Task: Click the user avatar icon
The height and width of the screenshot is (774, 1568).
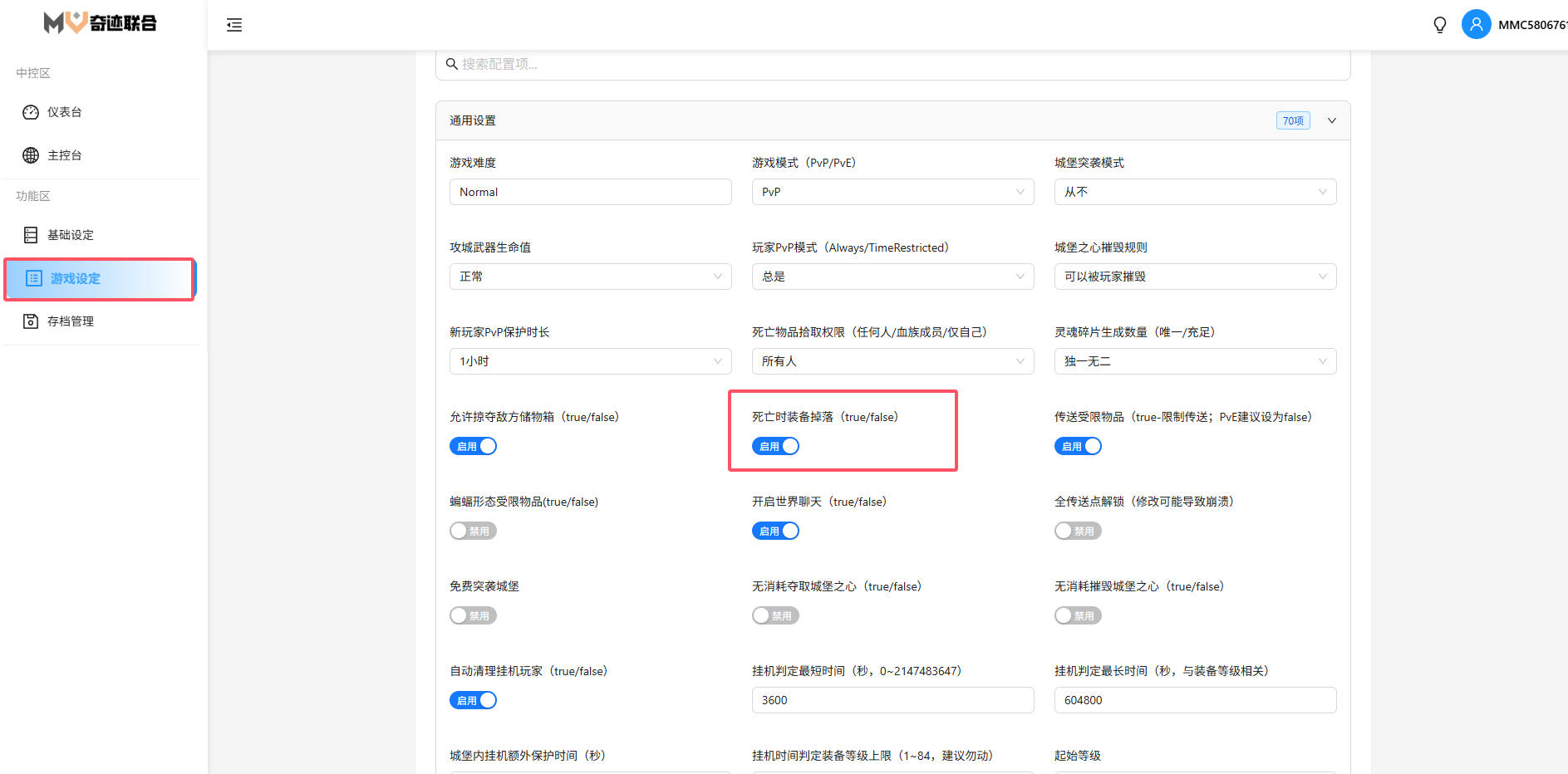Action: click(x=1476, y=25)
